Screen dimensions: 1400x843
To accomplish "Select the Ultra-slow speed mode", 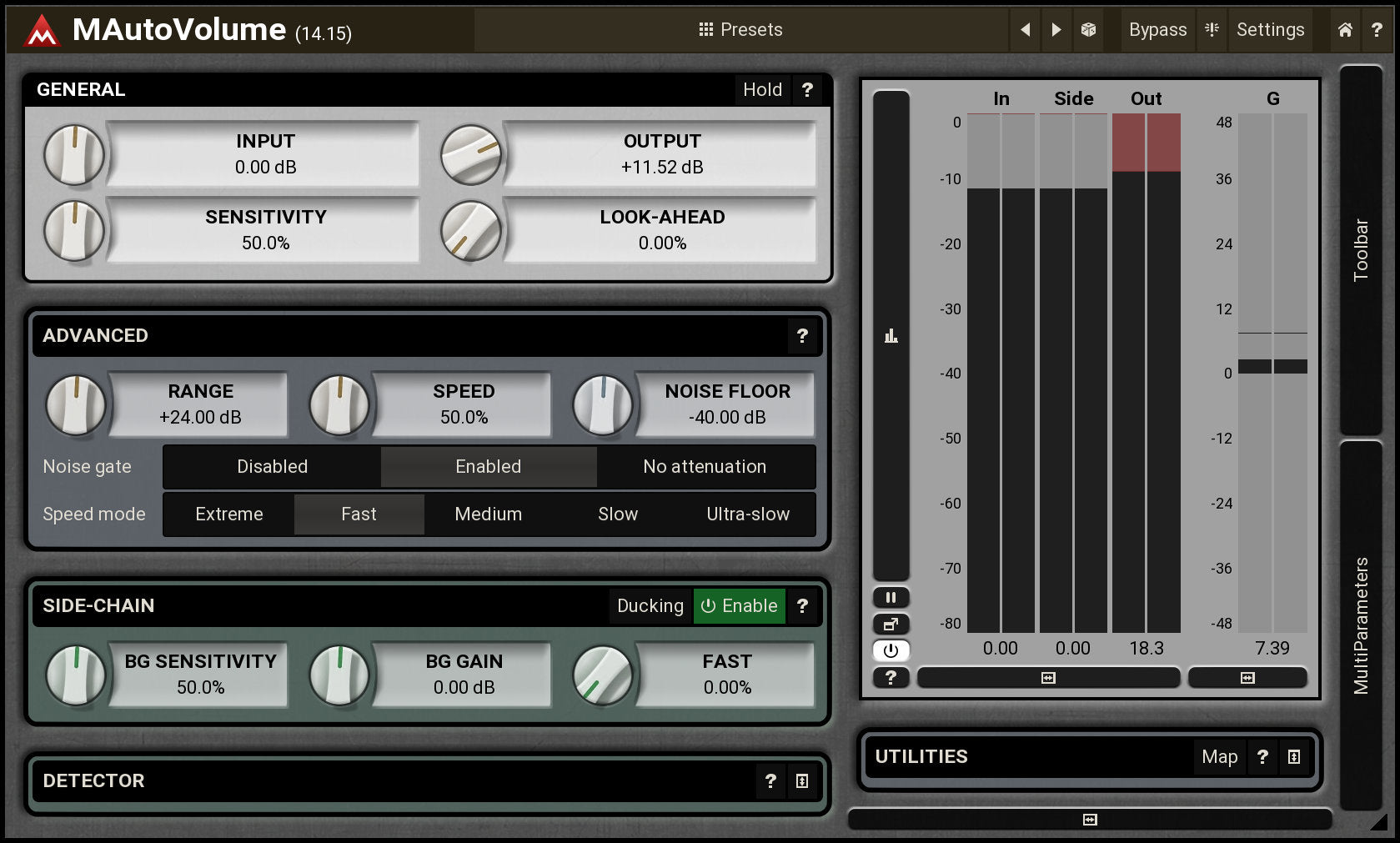I will (x=748, y=514).
